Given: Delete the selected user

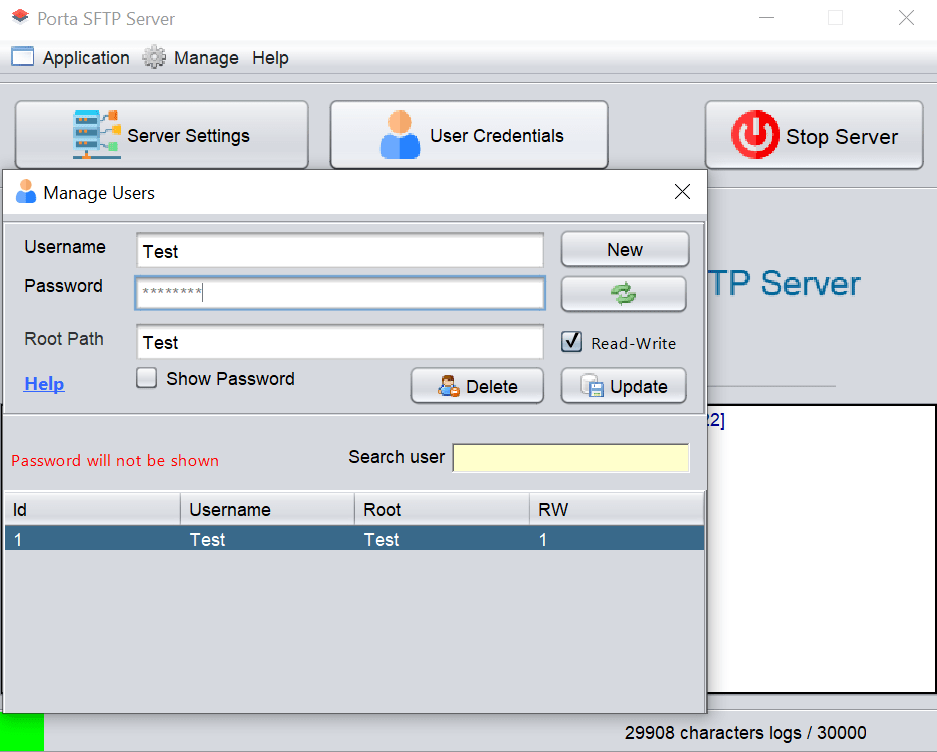Looking at the screenshot, I should pos(477,386).
